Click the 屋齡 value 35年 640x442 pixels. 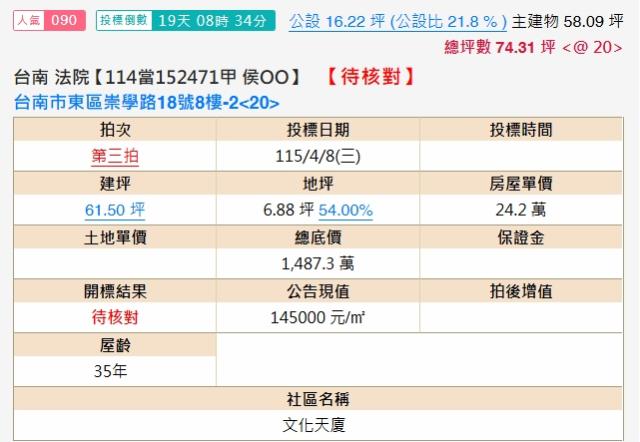(115, 370)
